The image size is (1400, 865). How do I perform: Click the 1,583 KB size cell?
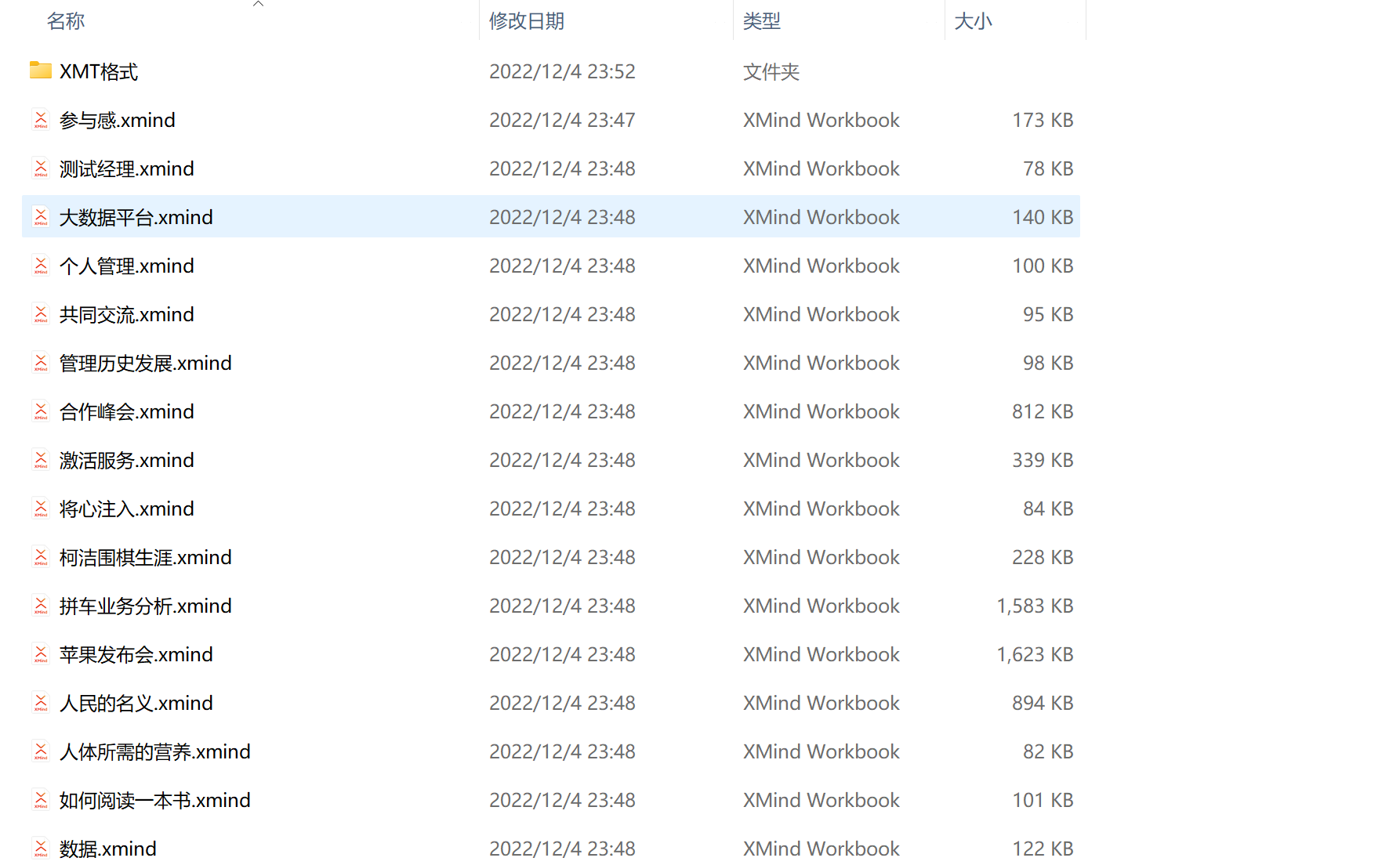pos(1035,606)
